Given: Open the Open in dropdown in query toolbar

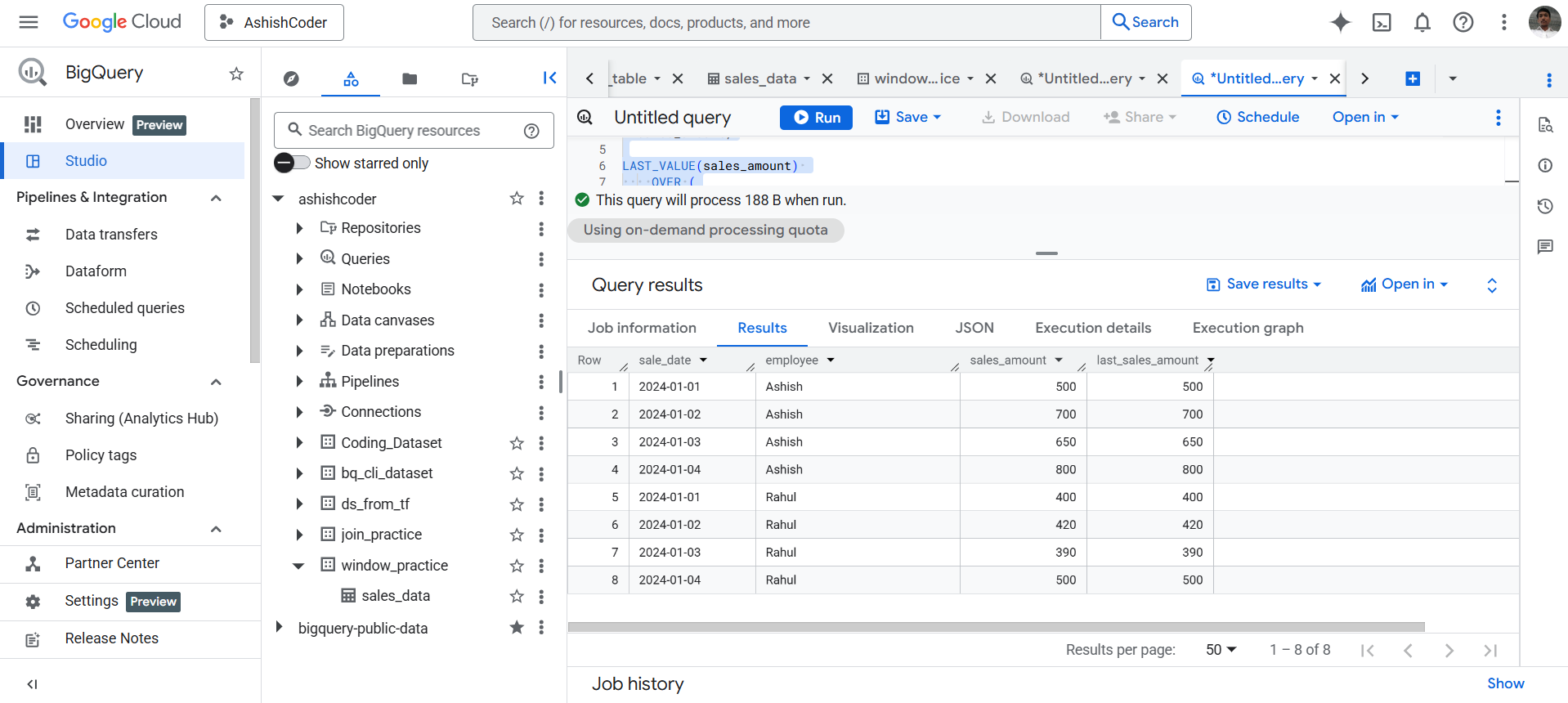Looking at the screenshot, I should [x=1365, y=117].
